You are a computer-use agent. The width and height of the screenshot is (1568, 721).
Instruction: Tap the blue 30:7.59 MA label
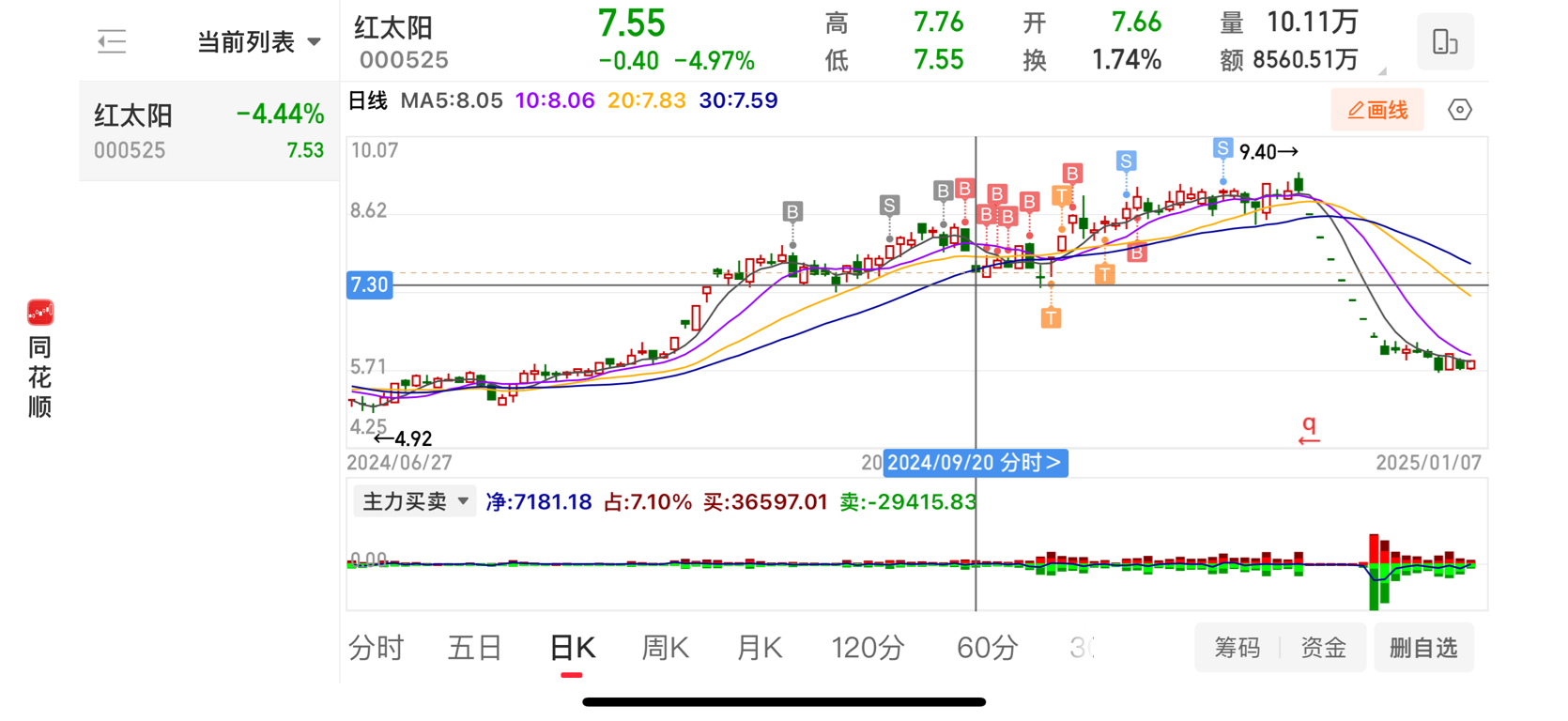[x=738, y=100]
